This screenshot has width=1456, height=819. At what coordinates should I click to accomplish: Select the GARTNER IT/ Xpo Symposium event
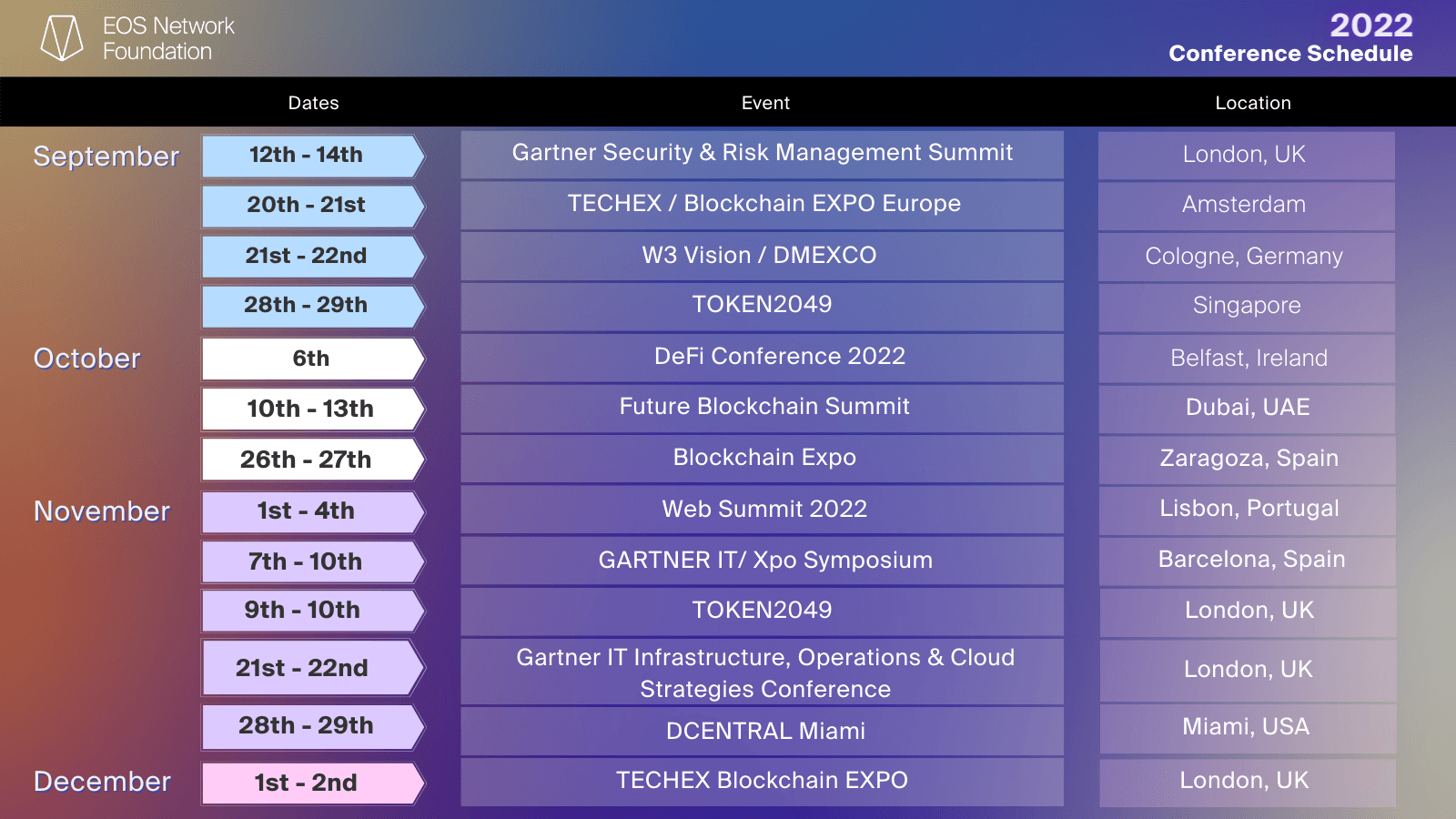(762, 561)
